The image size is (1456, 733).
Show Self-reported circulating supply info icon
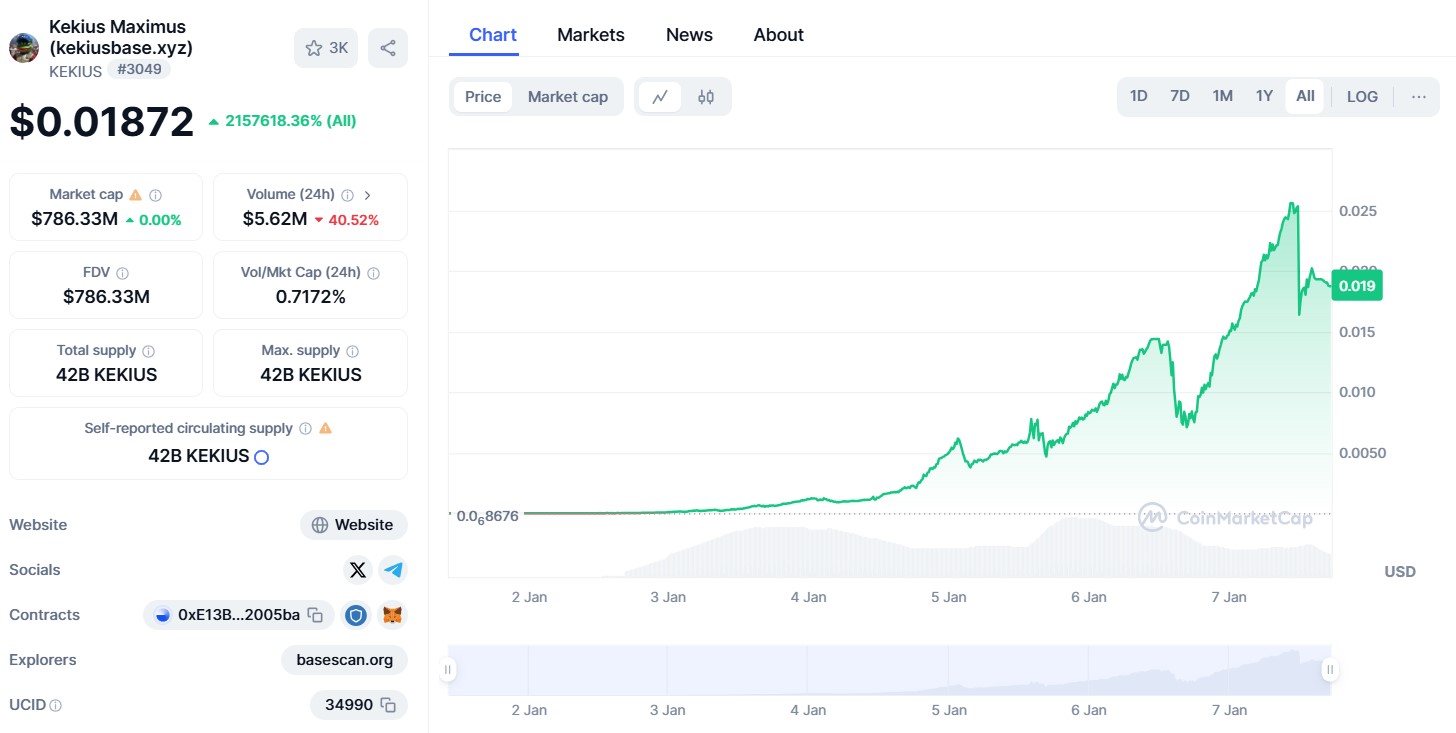click(x=305, y=428)
